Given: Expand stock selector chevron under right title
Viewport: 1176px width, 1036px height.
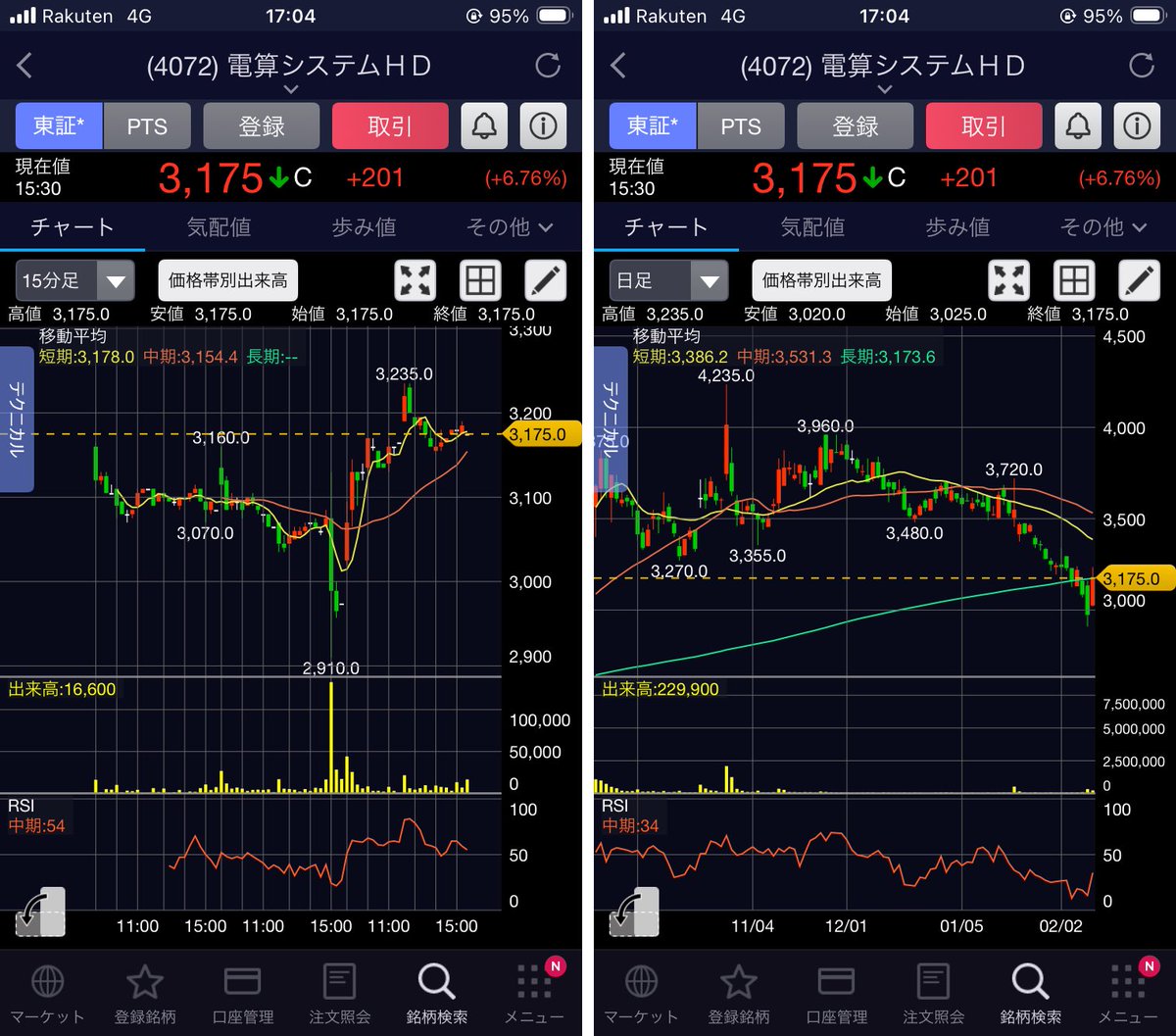Looking at the screenshot, I should [x=884, y=89].
